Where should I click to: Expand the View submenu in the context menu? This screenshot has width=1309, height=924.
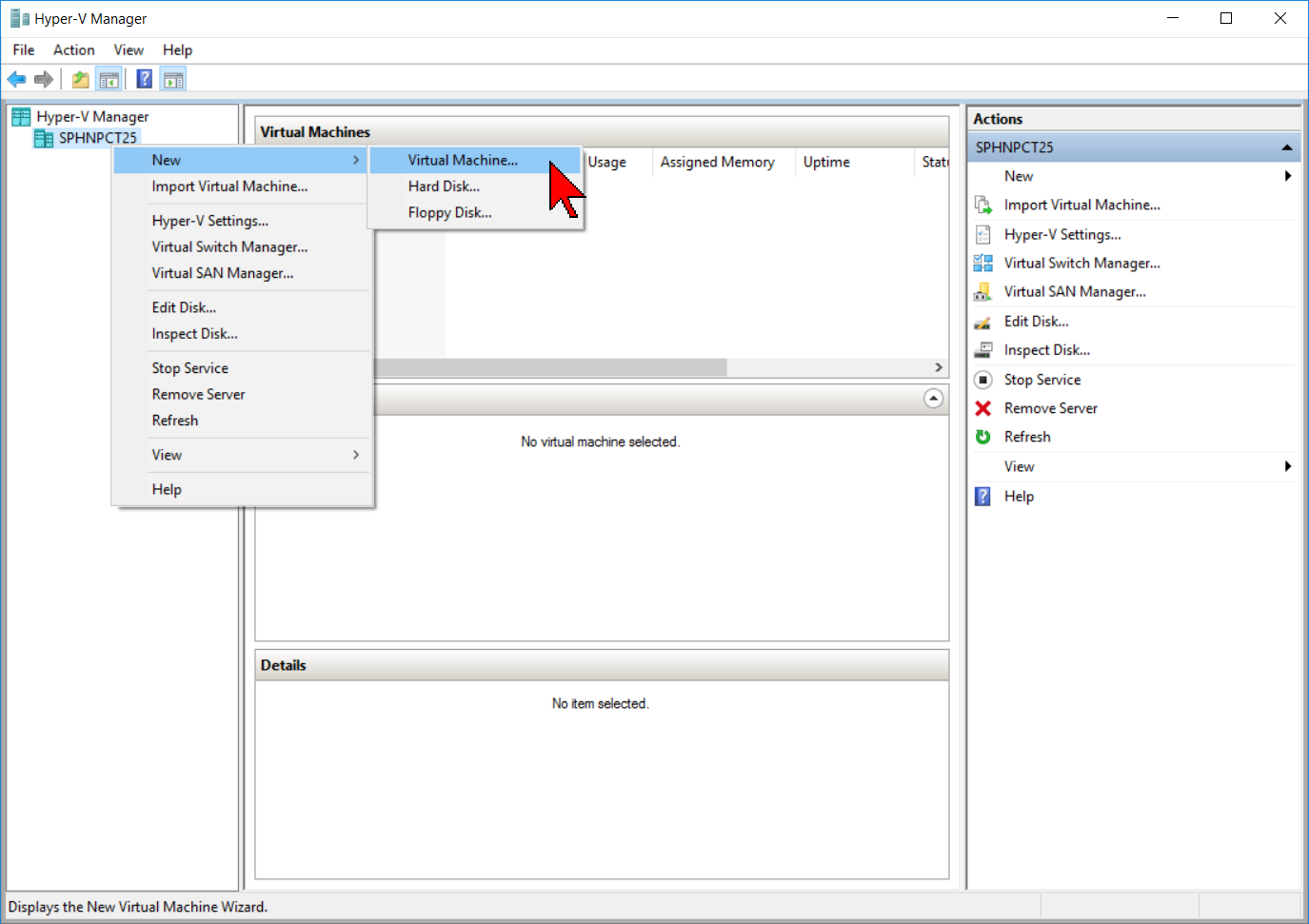click(356, 455)
